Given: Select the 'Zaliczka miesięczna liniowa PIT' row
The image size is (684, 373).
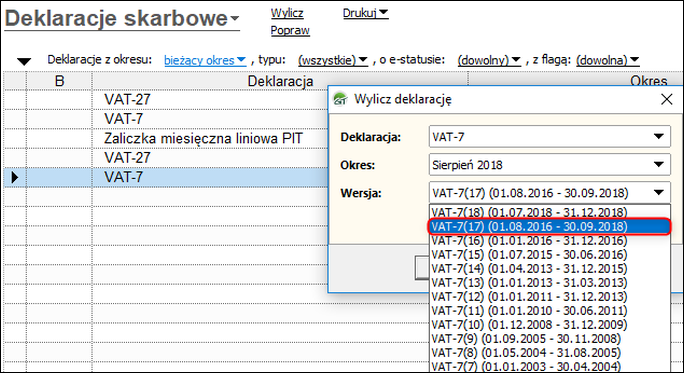Looking at the screenshot, I should [x=166, y=138].
